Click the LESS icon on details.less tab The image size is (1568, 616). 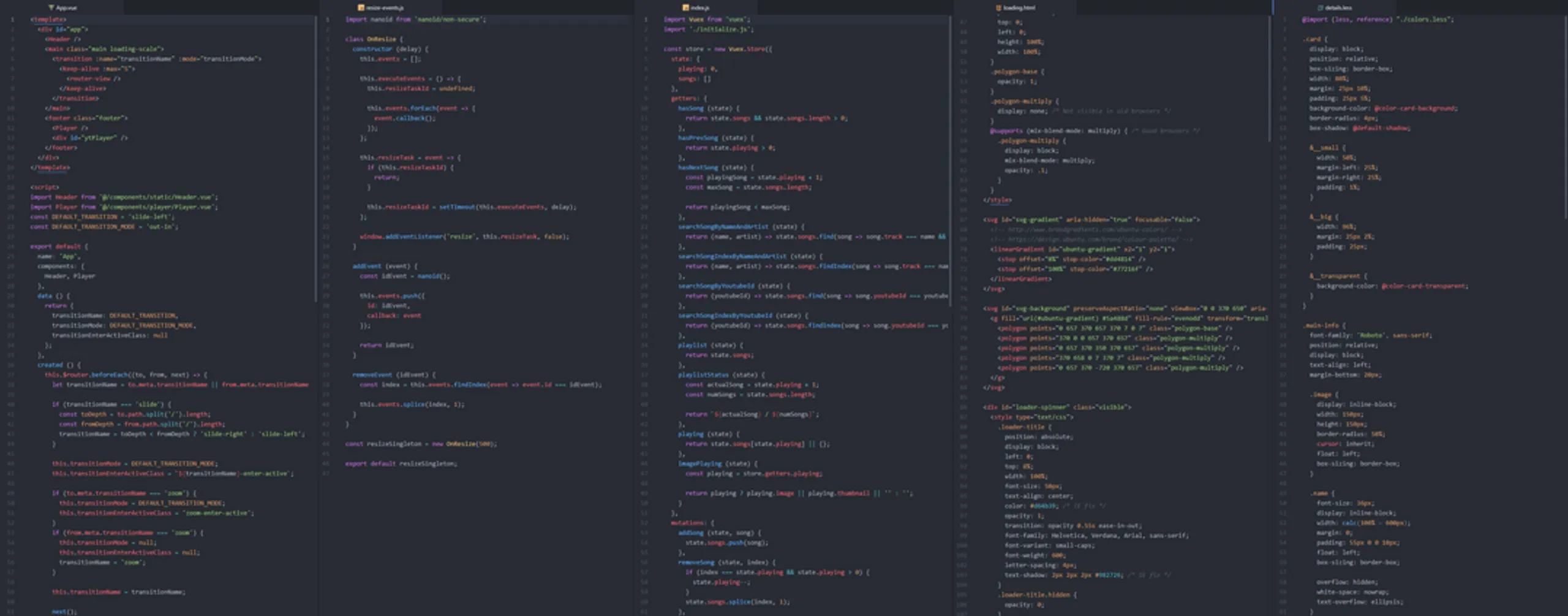[x=1321, y=8]
